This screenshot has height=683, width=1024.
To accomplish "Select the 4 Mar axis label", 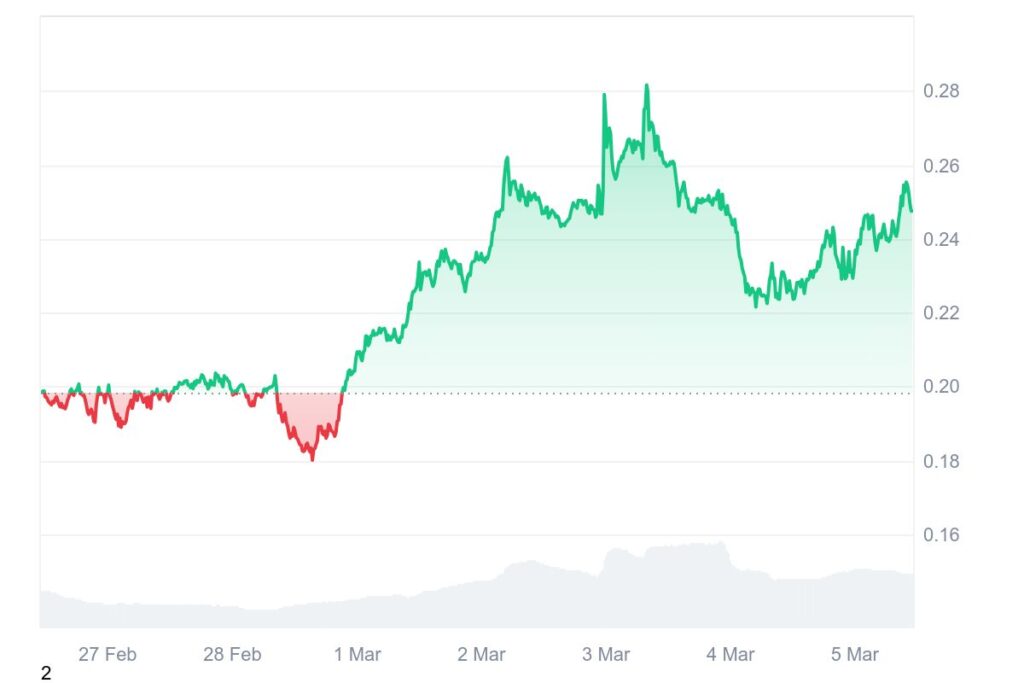I will 730,655.
